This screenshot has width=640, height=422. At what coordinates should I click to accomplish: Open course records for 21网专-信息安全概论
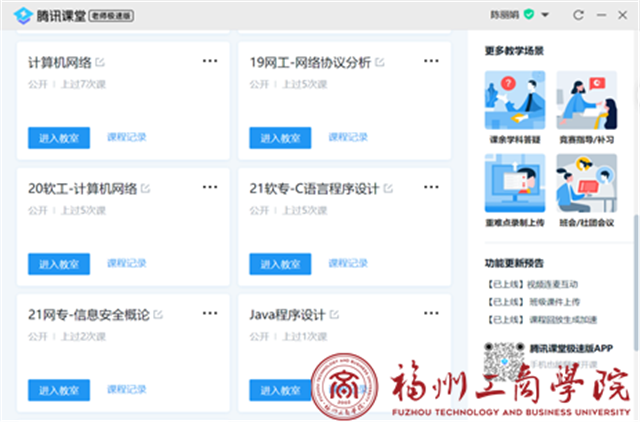[127, 389]
